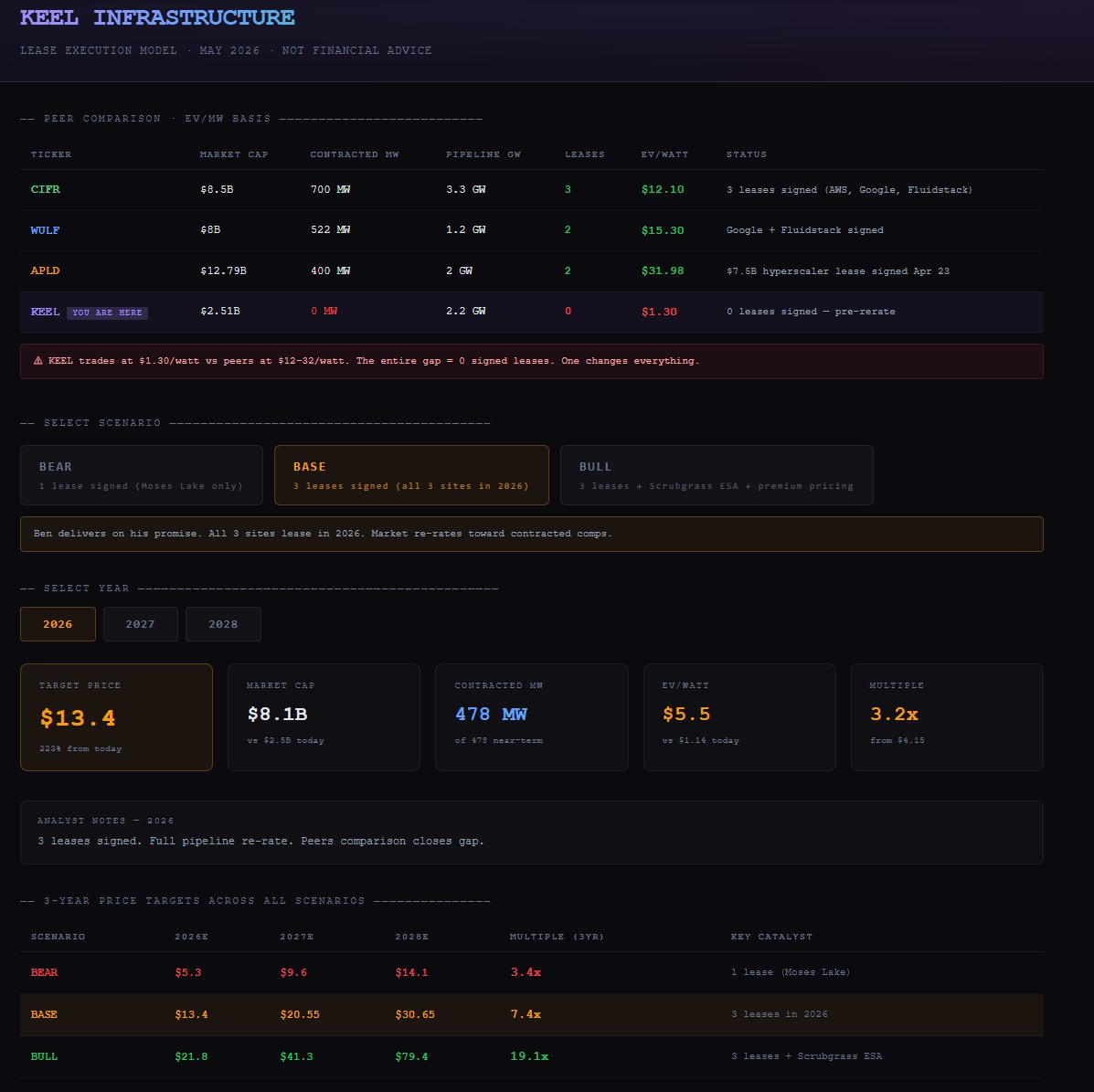Click the 3 leases + Scrubgrass ESA catalyst

pos(806,1056)
